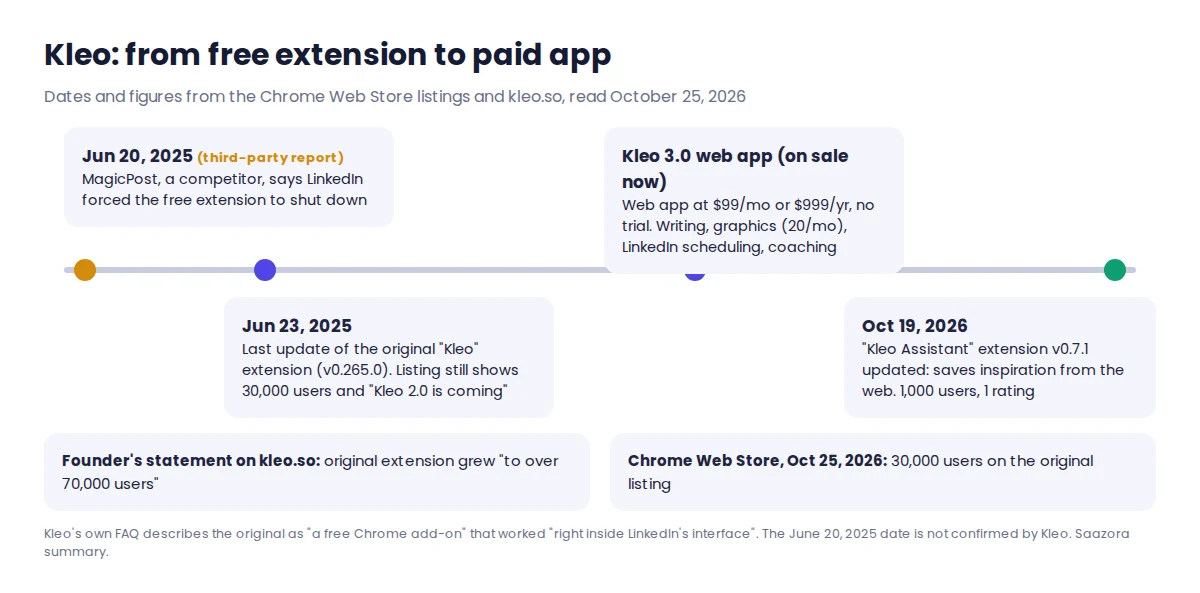Screen dimensions: 1200x593
Task: Click the text "30,000 users and "Kleo 2.0 is coming""
Action: pyautogui.click(x=375, y=391)
